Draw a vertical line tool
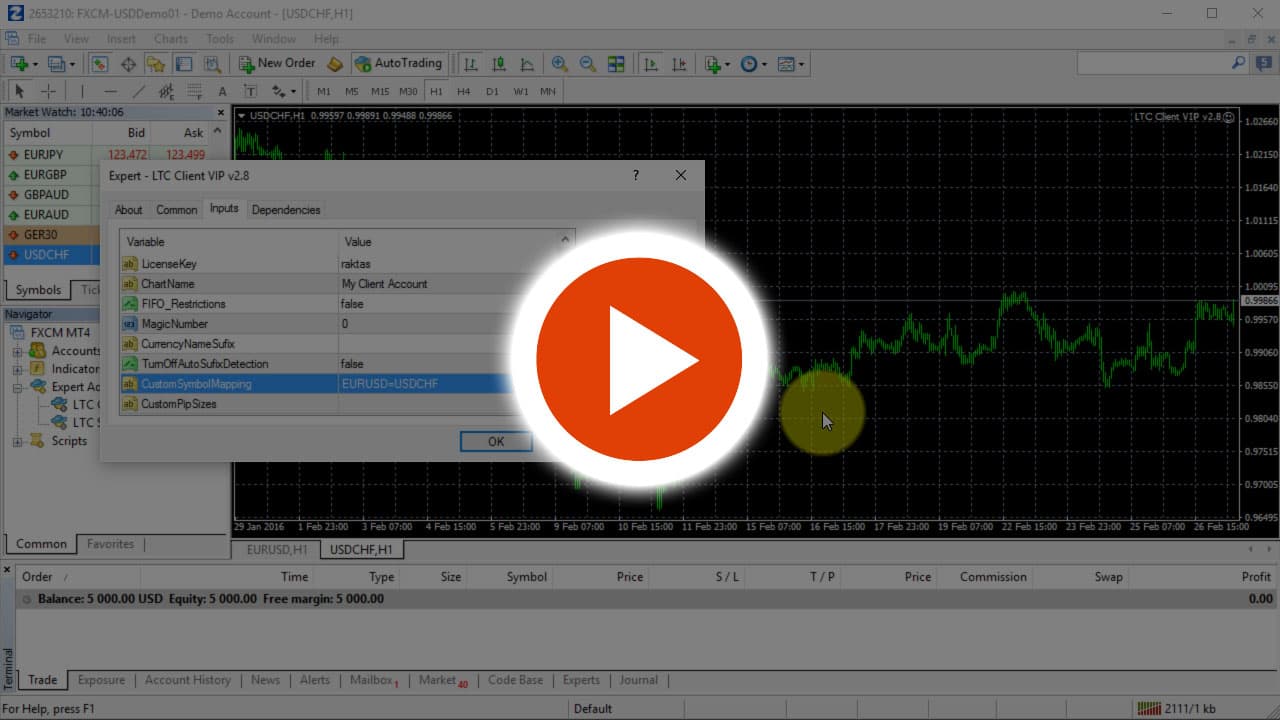The image size is (1280, 720). pyautogui.click(x=82, y=91)
